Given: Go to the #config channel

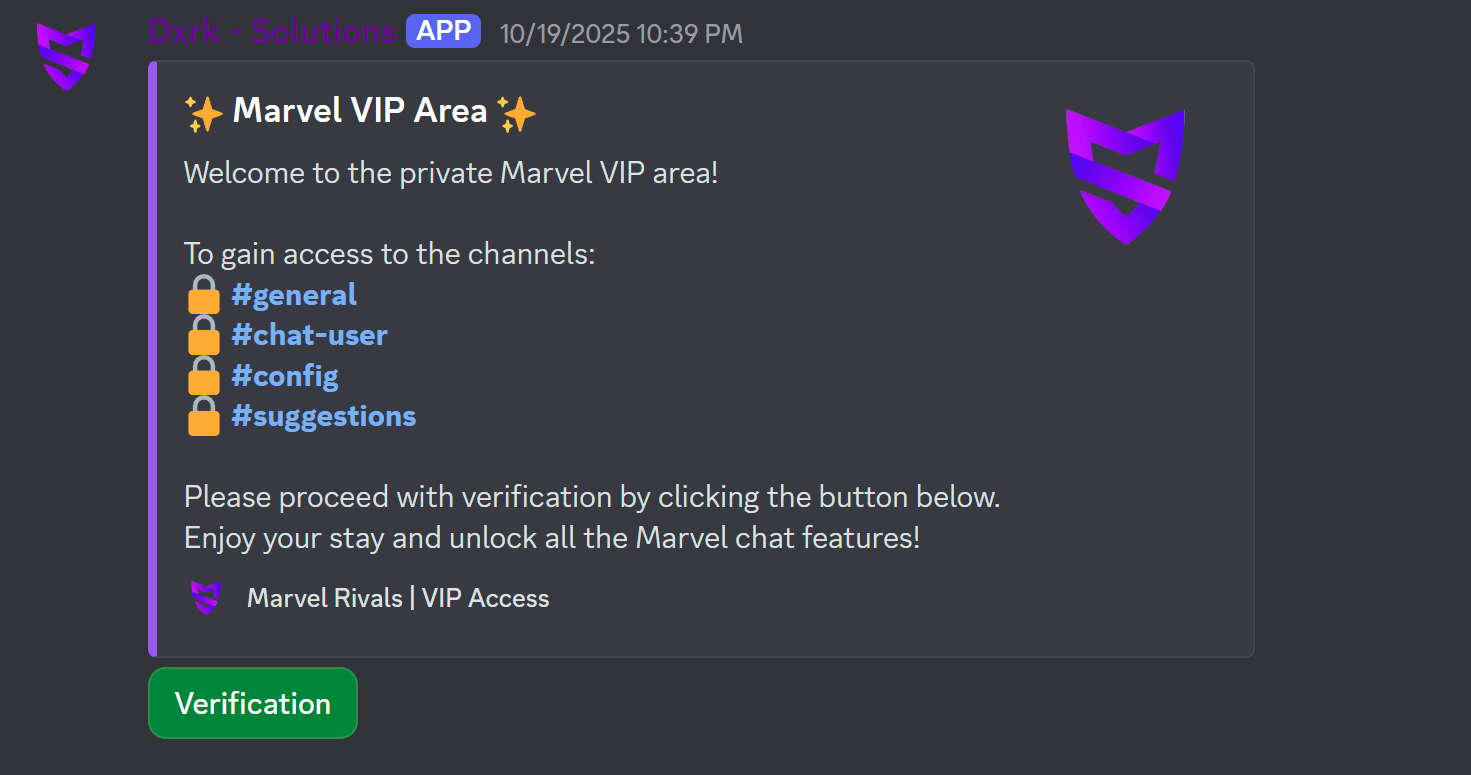Looking at the screenshot, I should [285, 376].
